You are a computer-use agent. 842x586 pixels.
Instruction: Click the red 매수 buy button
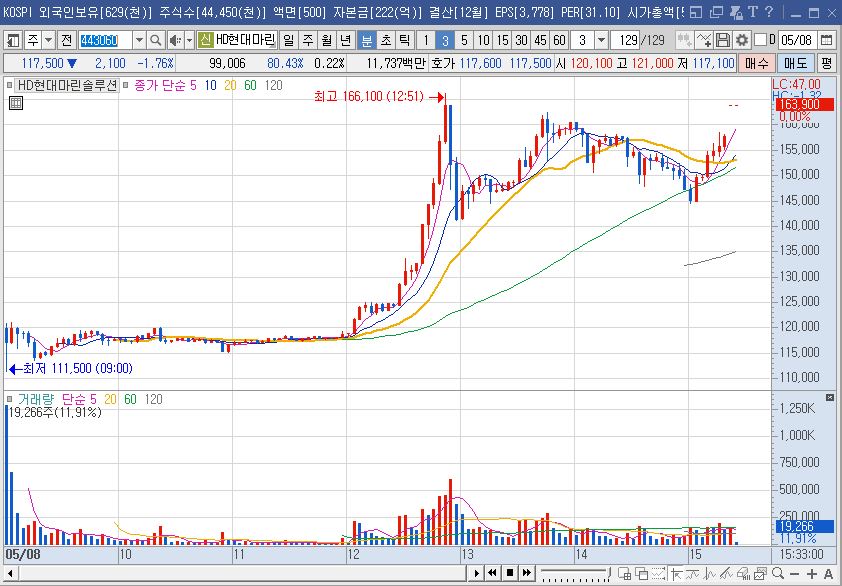[x=757, y=63]
